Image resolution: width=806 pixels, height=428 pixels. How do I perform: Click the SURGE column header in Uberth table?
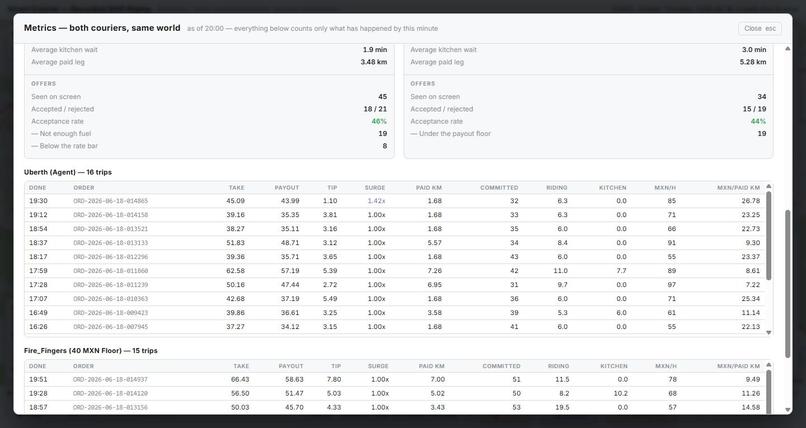(x=375, y=188)
